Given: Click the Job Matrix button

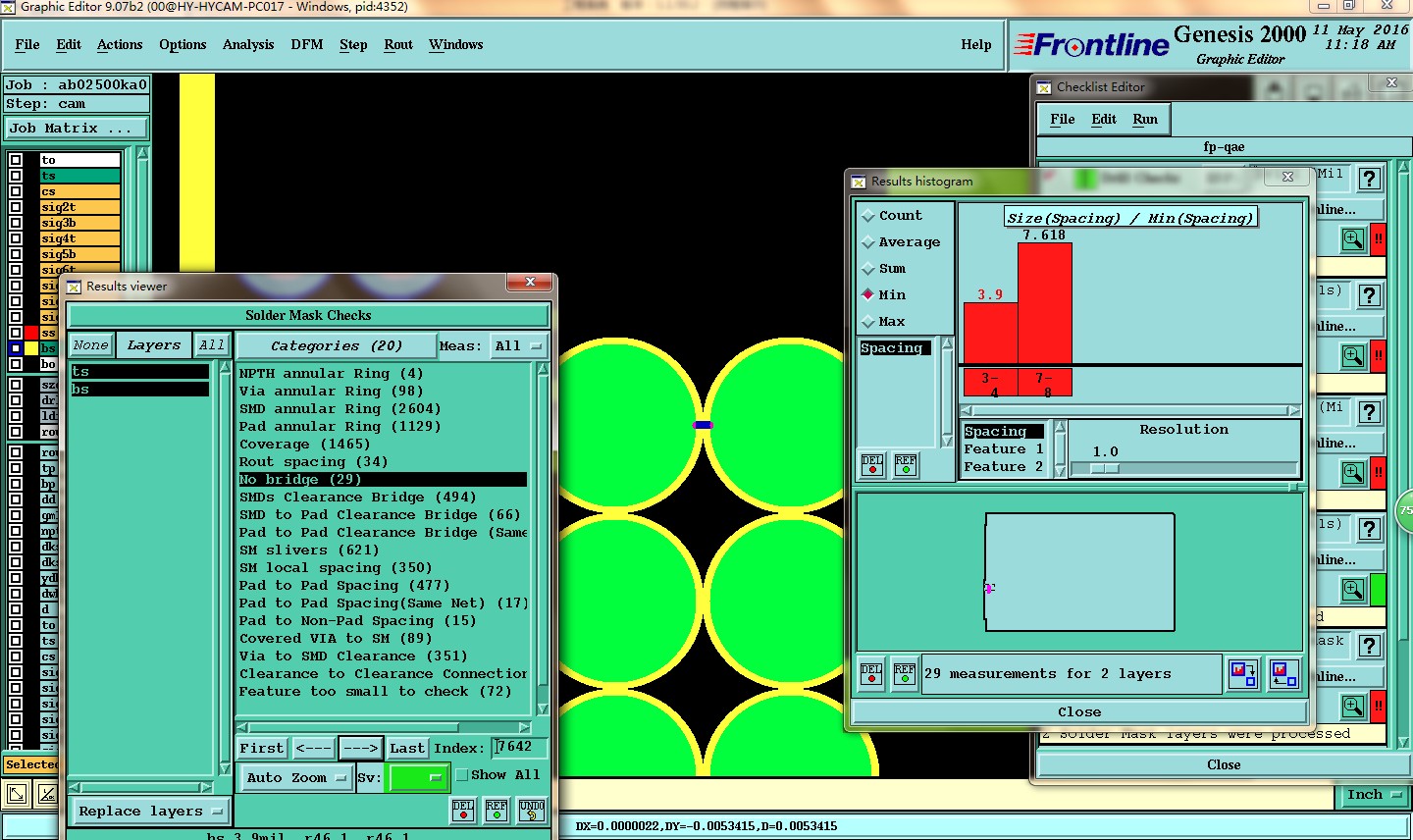Looking at the screenshot, I should click(x=76, y=129).
